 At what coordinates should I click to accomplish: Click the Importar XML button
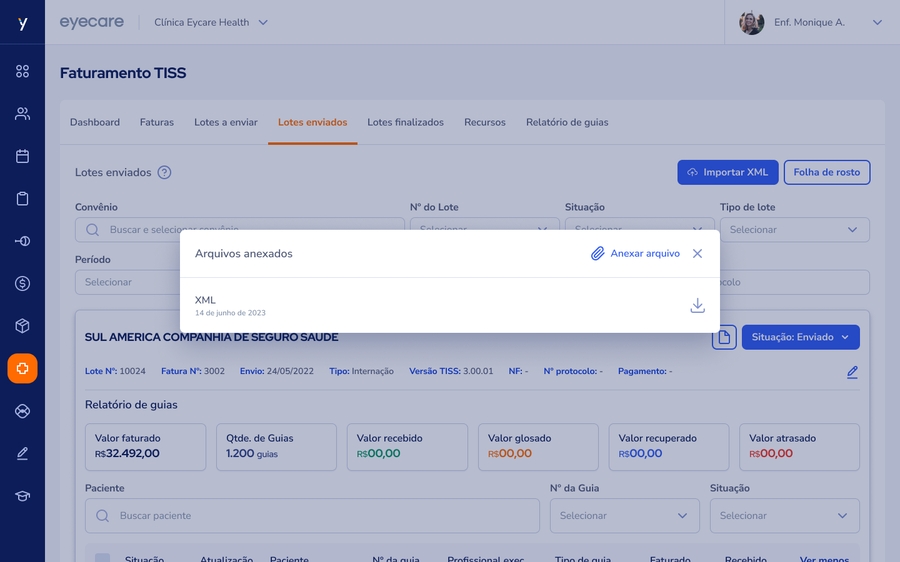727,172
